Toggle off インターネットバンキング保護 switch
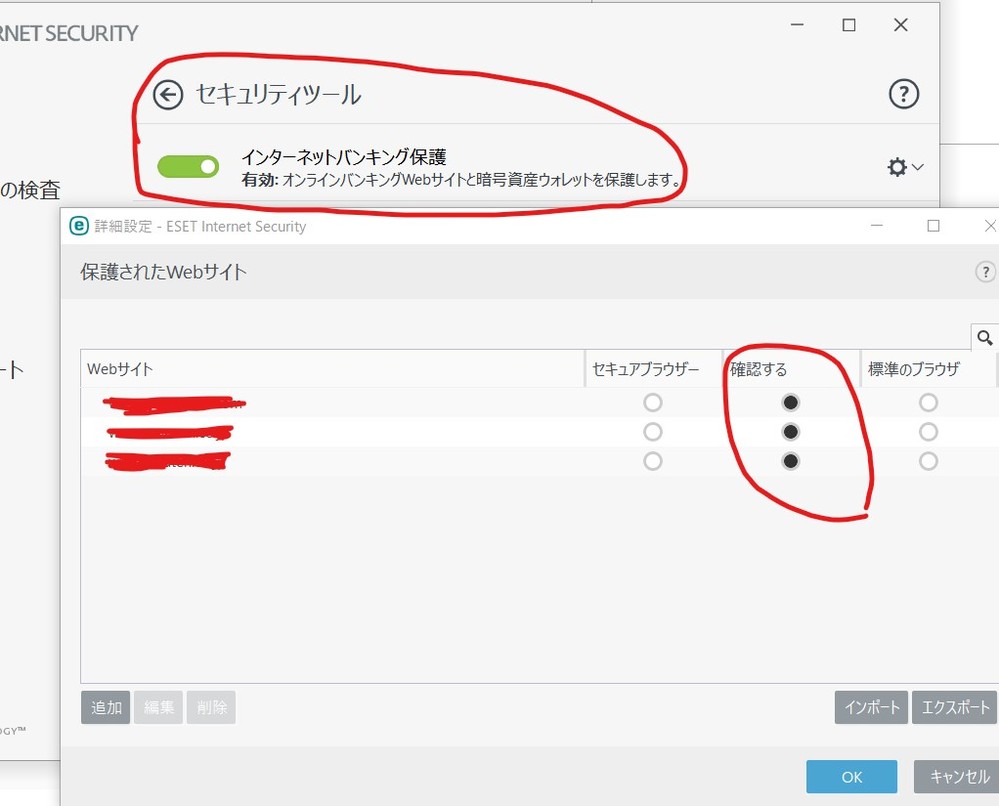The image size is (999, 806). (188, 167)
